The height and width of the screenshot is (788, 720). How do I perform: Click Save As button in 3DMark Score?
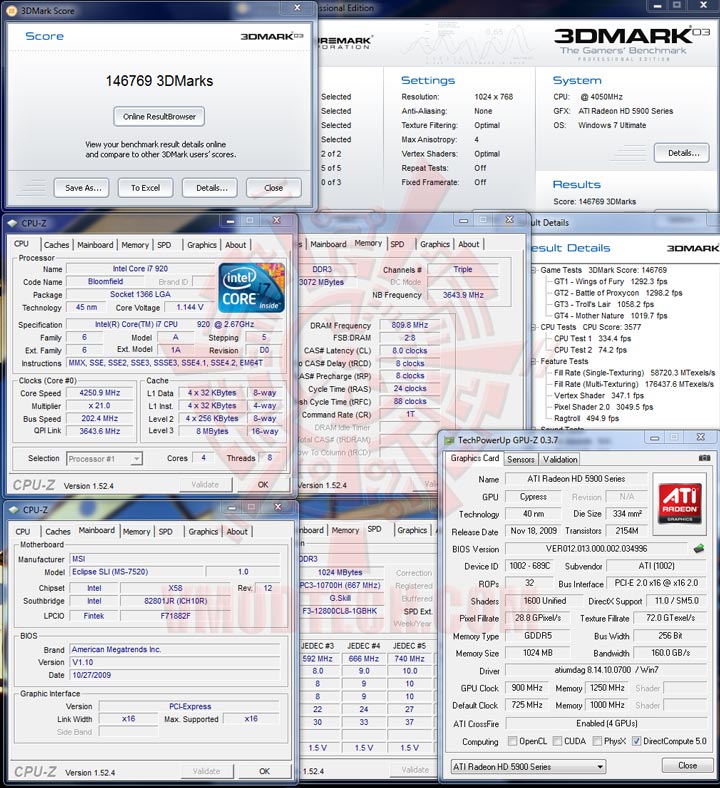click(83, 188)
